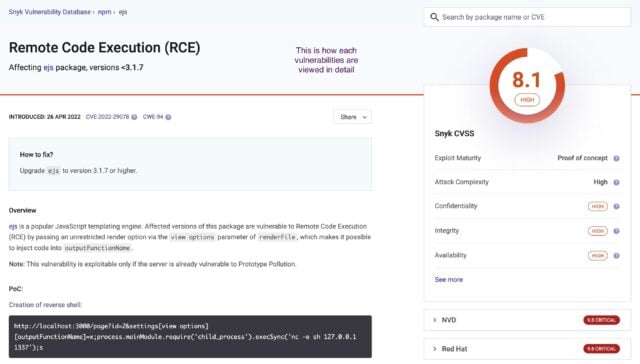
Task: Click the 8.1 HIGH severity gauge
Action: coord(527,85)
